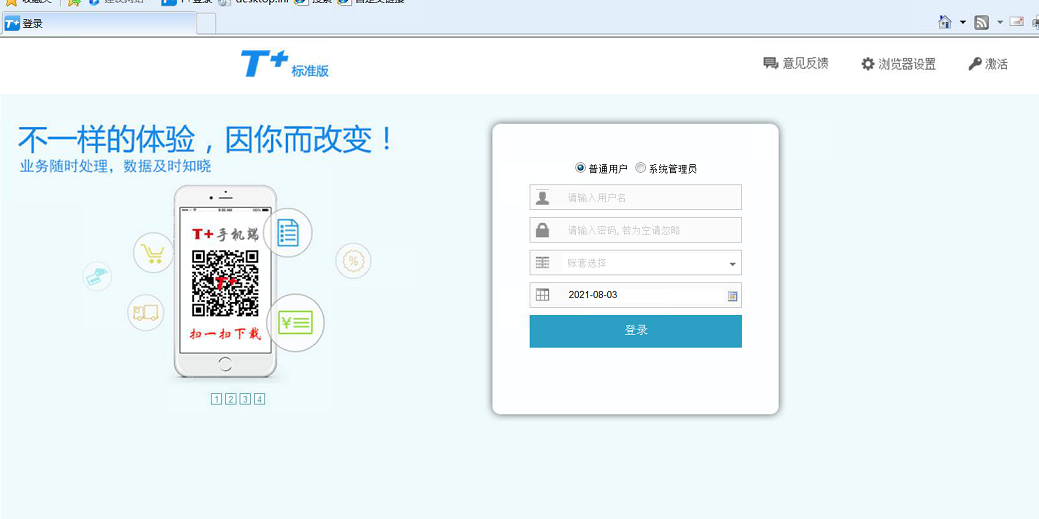The image size is (1039, 519).
Task: Click the red 扫一扫下载 text on phone
Action: pos(225,333)
